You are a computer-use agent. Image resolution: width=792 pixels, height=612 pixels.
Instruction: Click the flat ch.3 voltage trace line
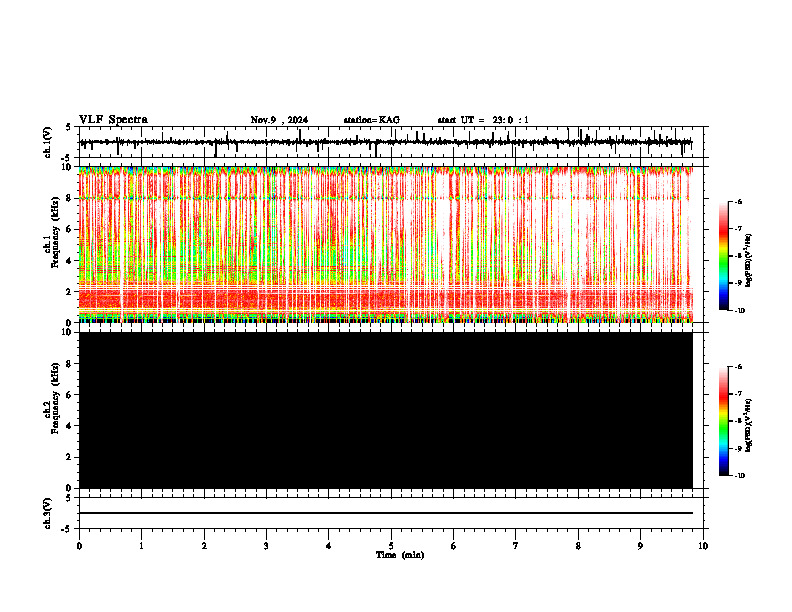pyautogui.click(x=385, y=513)
